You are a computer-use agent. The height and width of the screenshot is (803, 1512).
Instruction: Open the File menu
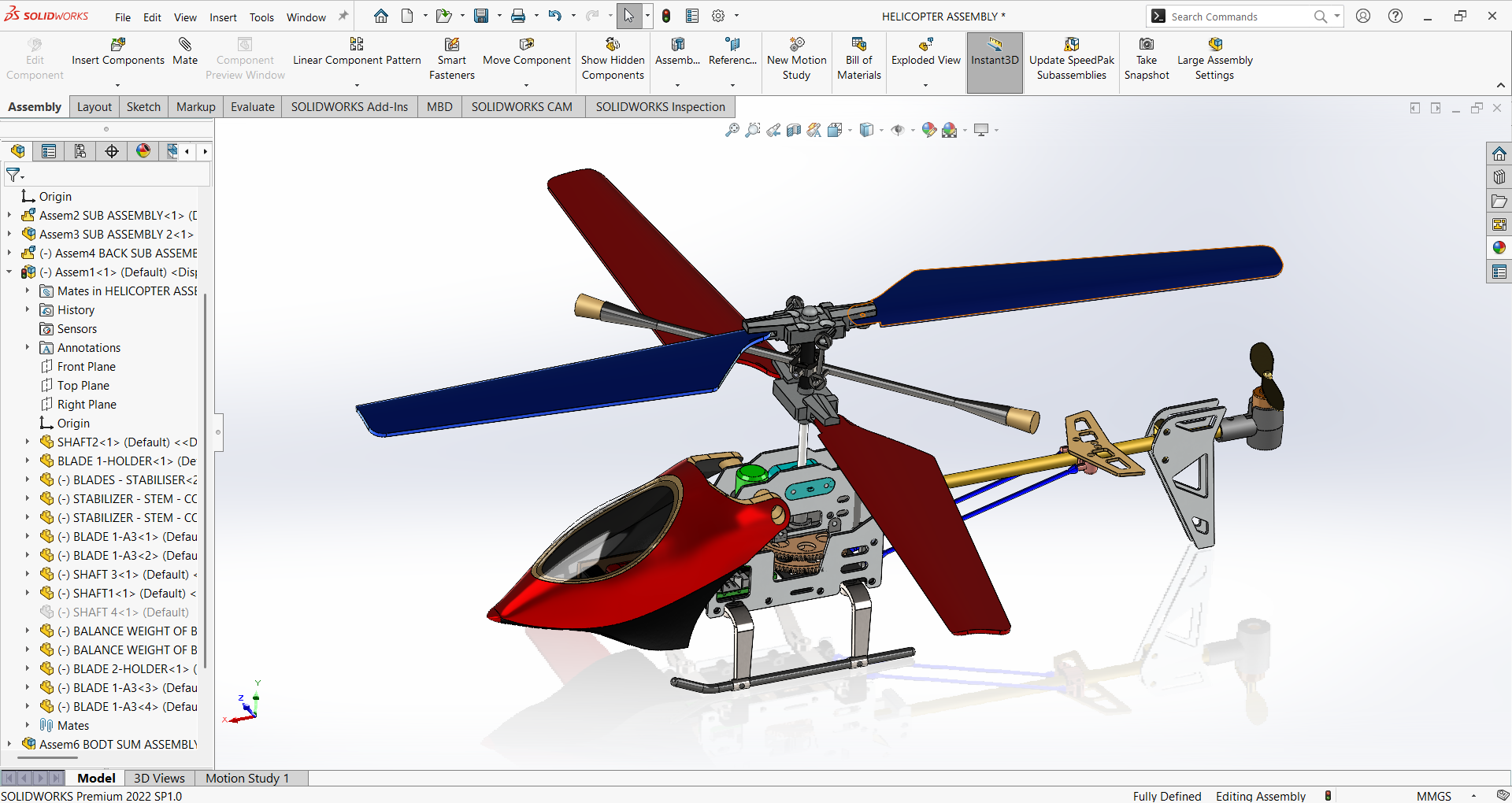coord(123,17)
